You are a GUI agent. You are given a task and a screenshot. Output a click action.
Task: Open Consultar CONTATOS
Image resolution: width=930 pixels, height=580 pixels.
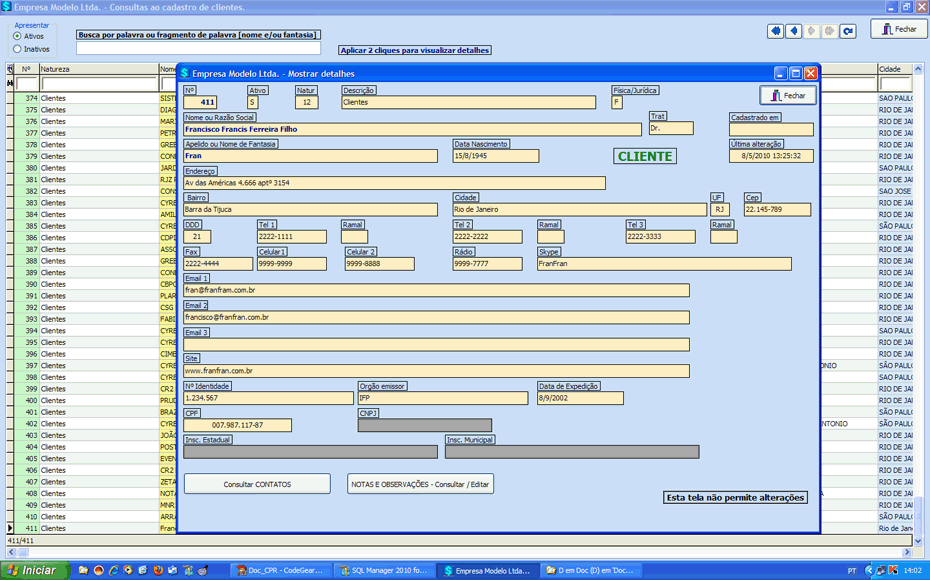257,484
